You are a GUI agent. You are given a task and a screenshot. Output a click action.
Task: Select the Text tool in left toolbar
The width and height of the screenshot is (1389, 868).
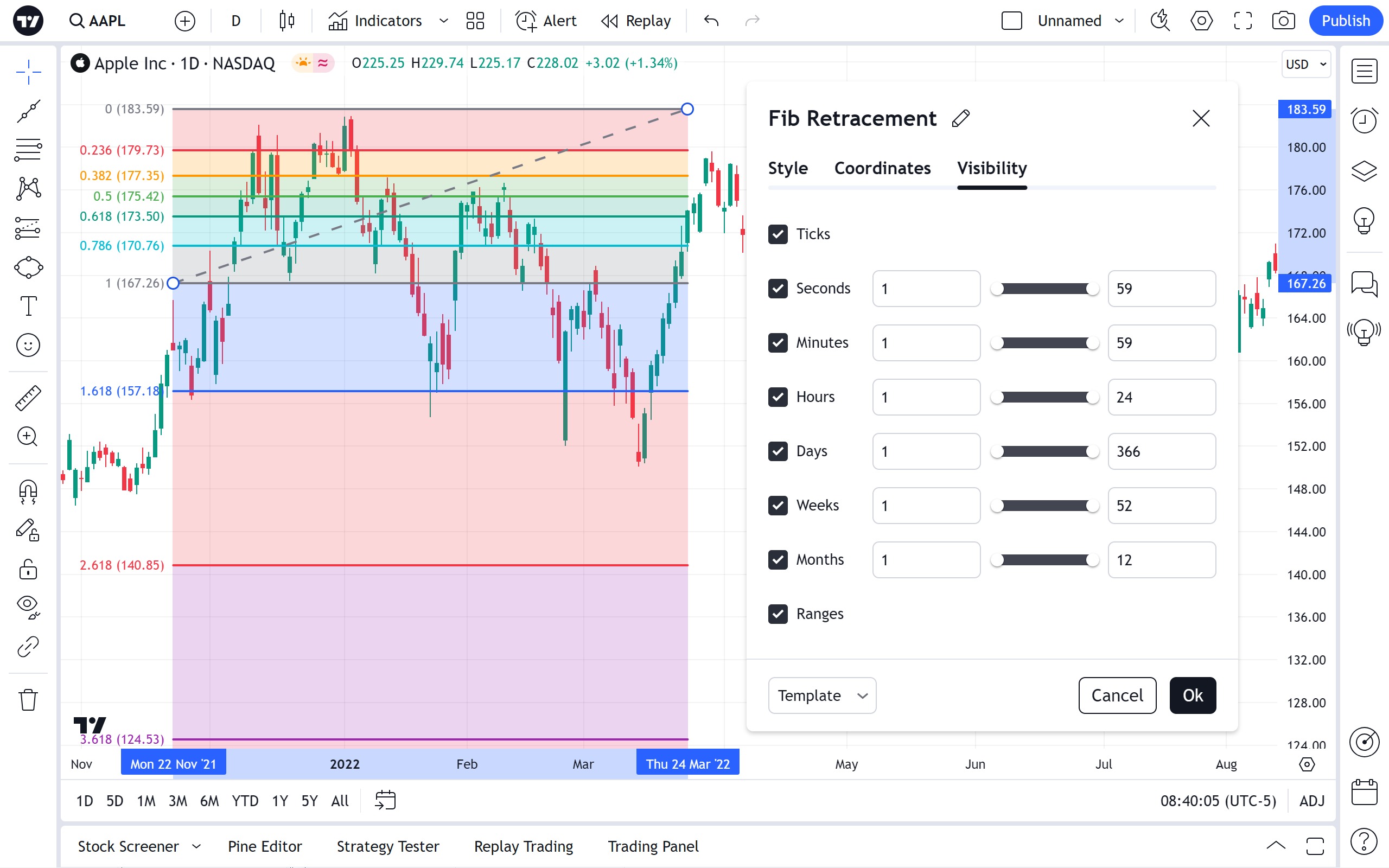pyautogui.click(x=28, y=306)
